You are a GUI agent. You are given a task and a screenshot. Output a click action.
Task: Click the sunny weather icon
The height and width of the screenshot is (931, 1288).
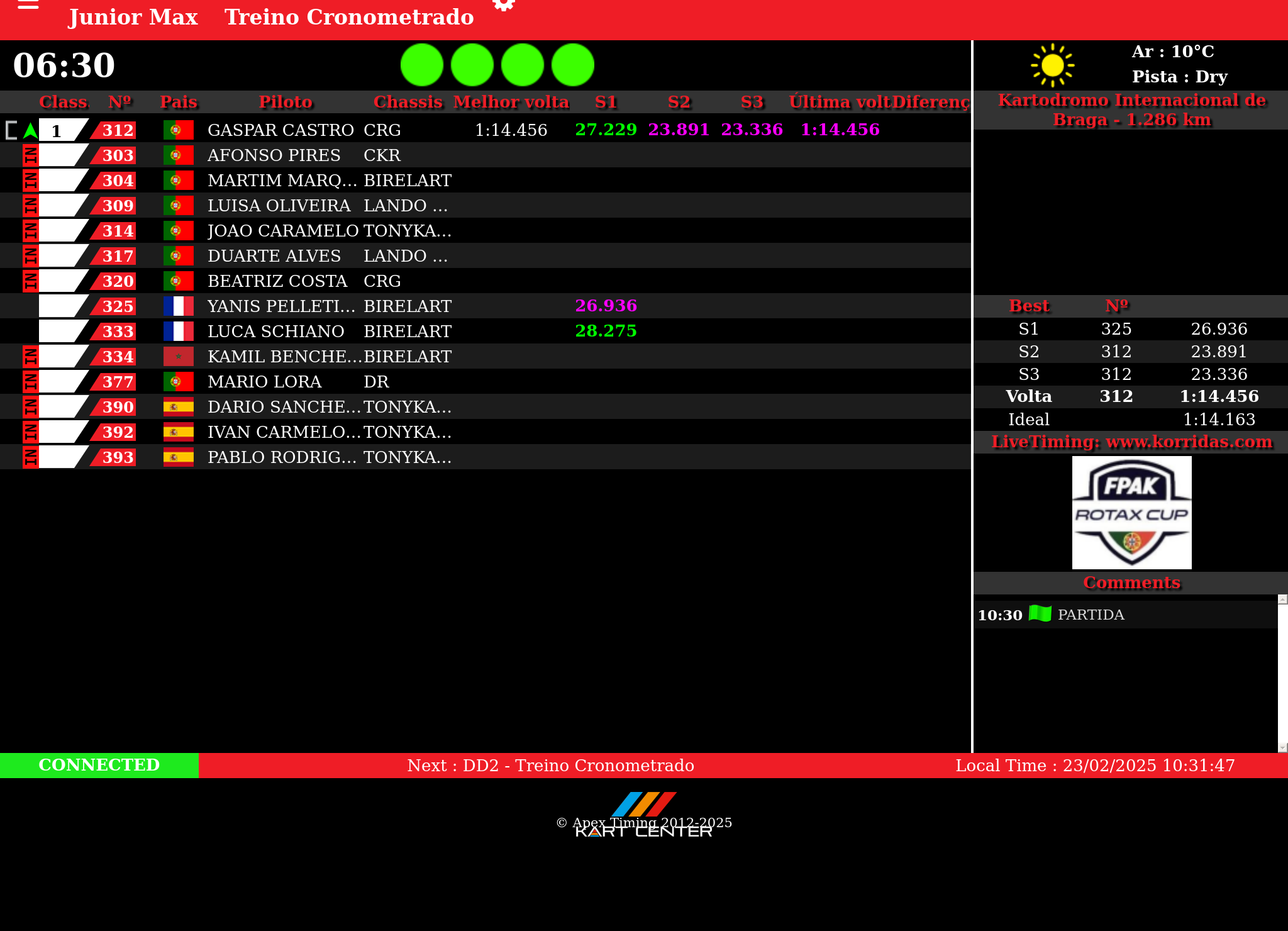(x=1052, y=65)
